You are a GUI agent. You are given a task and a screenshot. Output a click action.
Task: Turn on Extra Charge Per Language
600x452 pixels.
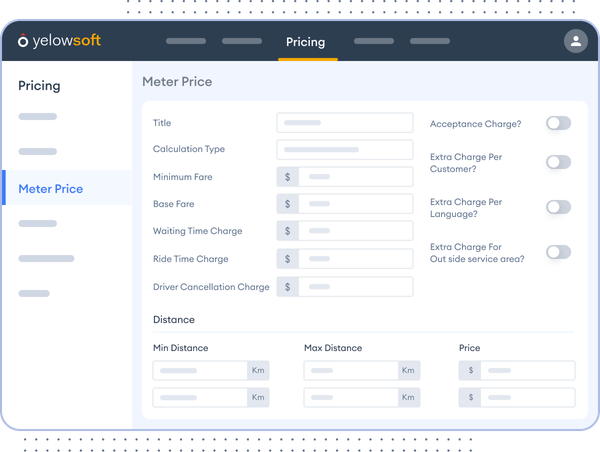(x=558, y=207)
